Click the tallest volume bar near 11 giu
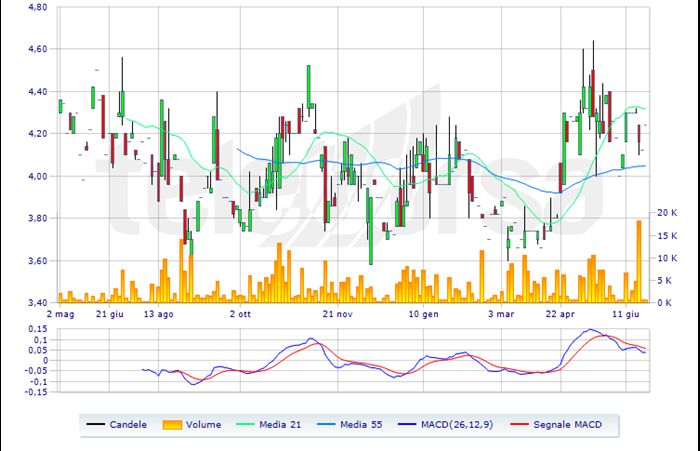This screenshot has width=700, height=451. (639, 262)
